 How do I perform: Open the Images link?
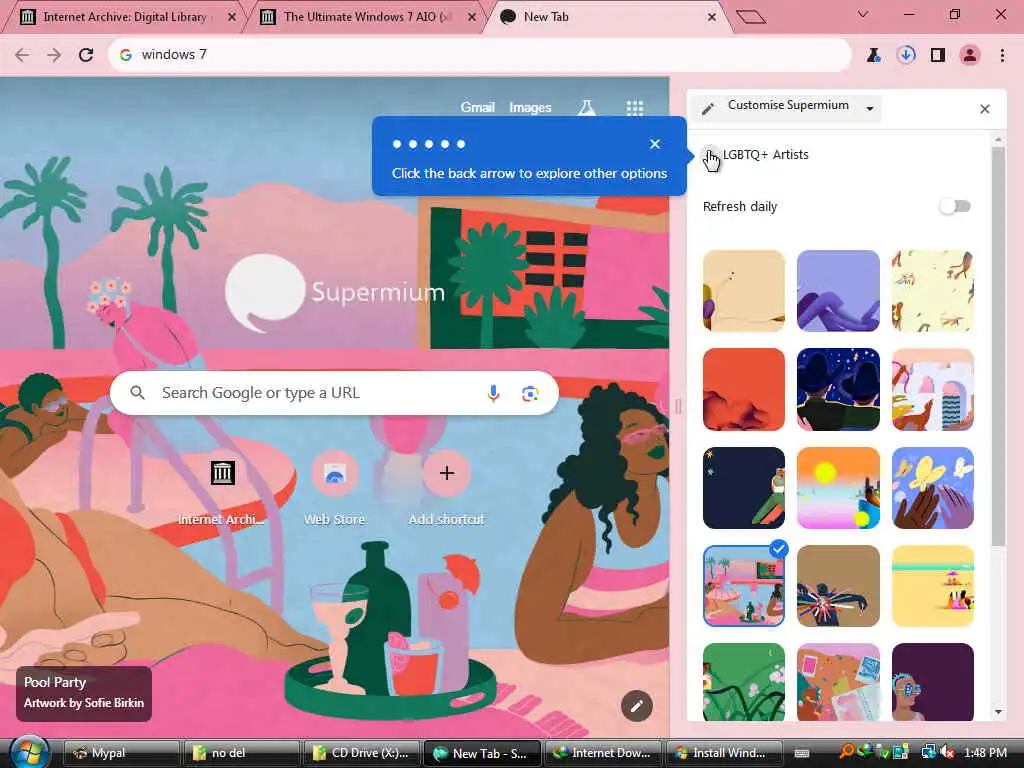[530, 108]
